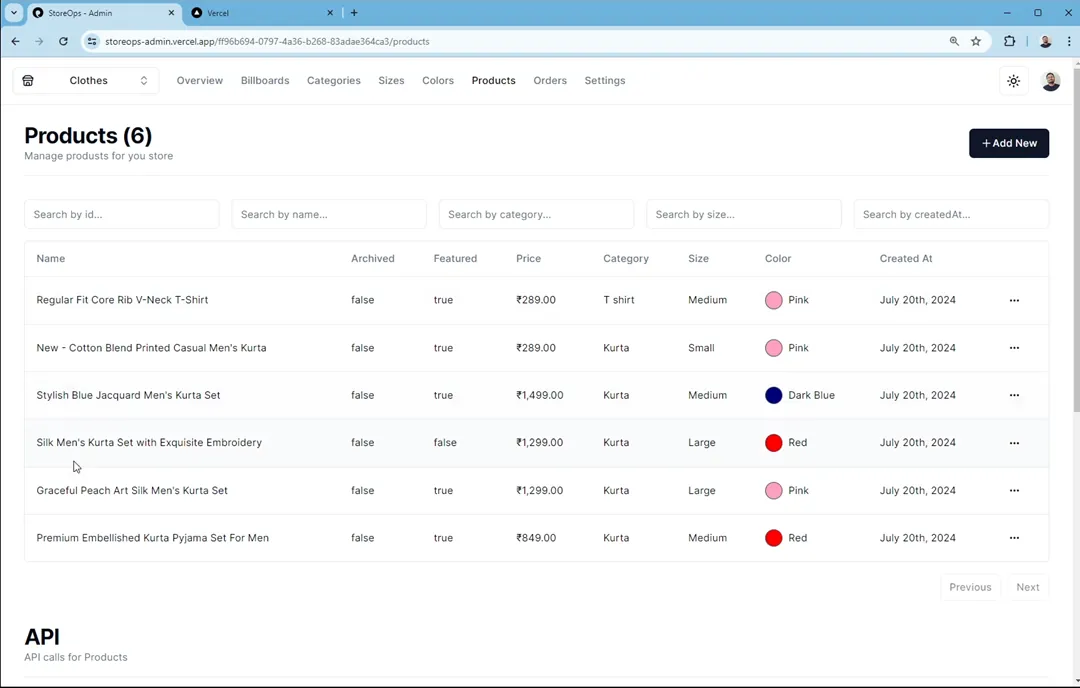Screen dimensions: 1080x688
Task: Focus the Search by id field
Action: pyautogui.click(x=122, y=214)
